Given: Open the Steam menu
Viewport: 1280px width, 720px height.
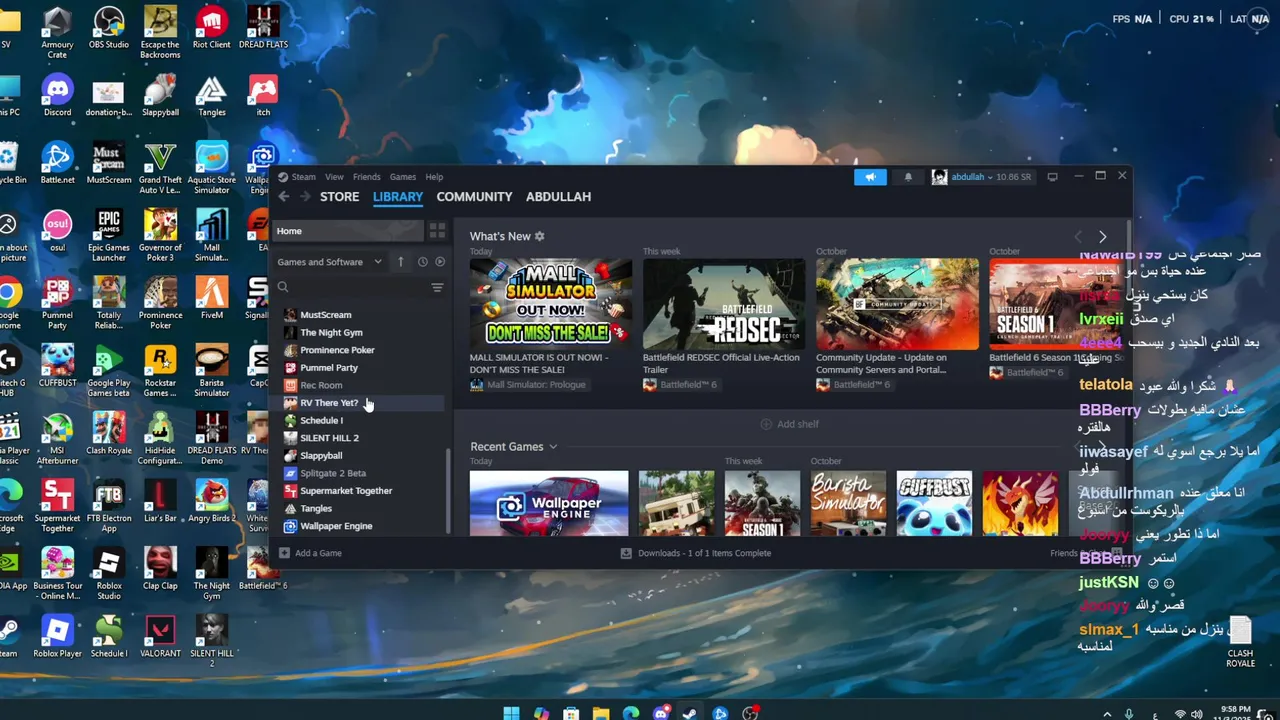Looking at the screenshot, I should coord(303,177).
